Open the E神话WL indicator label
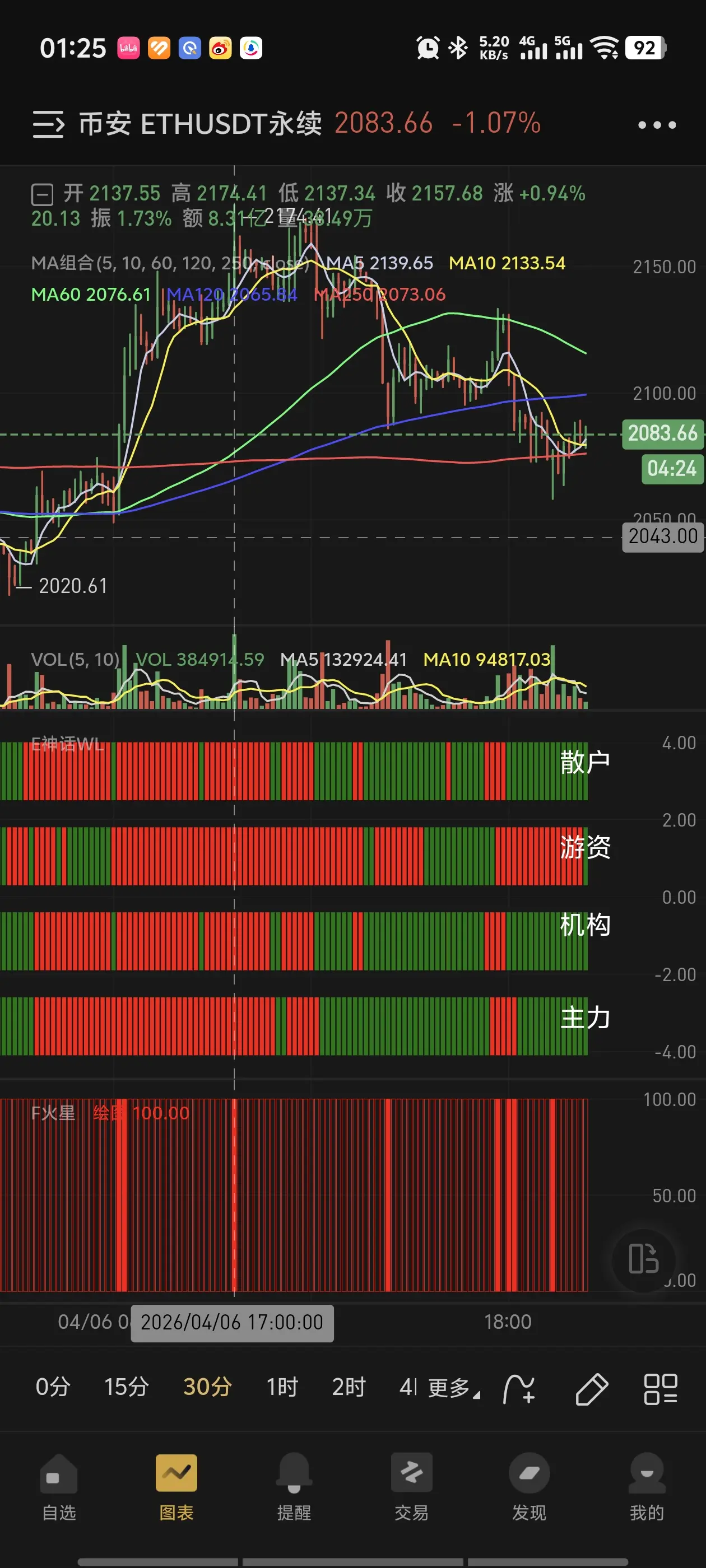Image resolution: width=706 pixels, height=1568 pixels. (68, 744)
